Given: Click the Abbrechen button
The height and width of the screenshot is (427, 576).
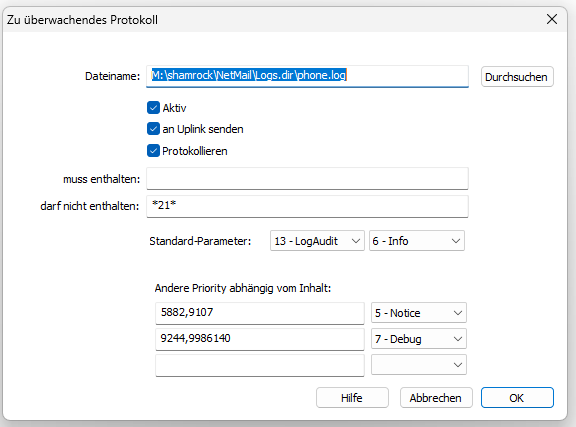Looking at the screenshot, I should coord(436,398).
